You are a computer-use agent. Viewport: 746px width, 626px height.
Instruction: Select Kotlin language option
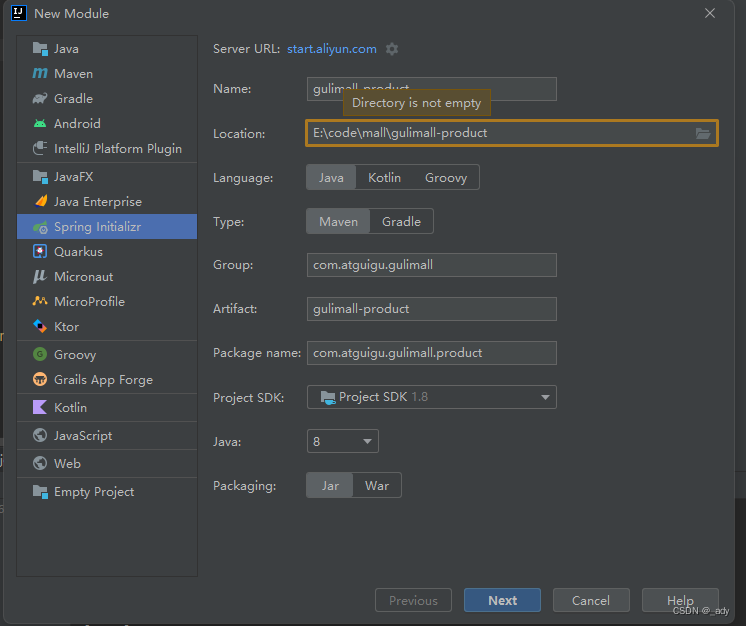tap(384, 177)
